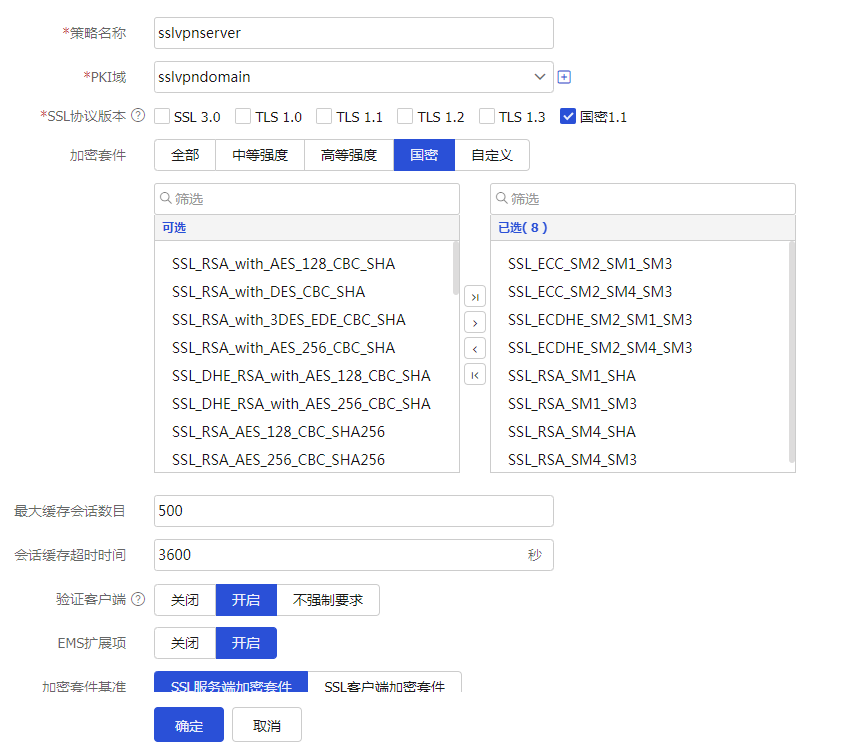Switch to 自定义 cipher suite tab
The image size is (842, 755).
coord(492,155)
